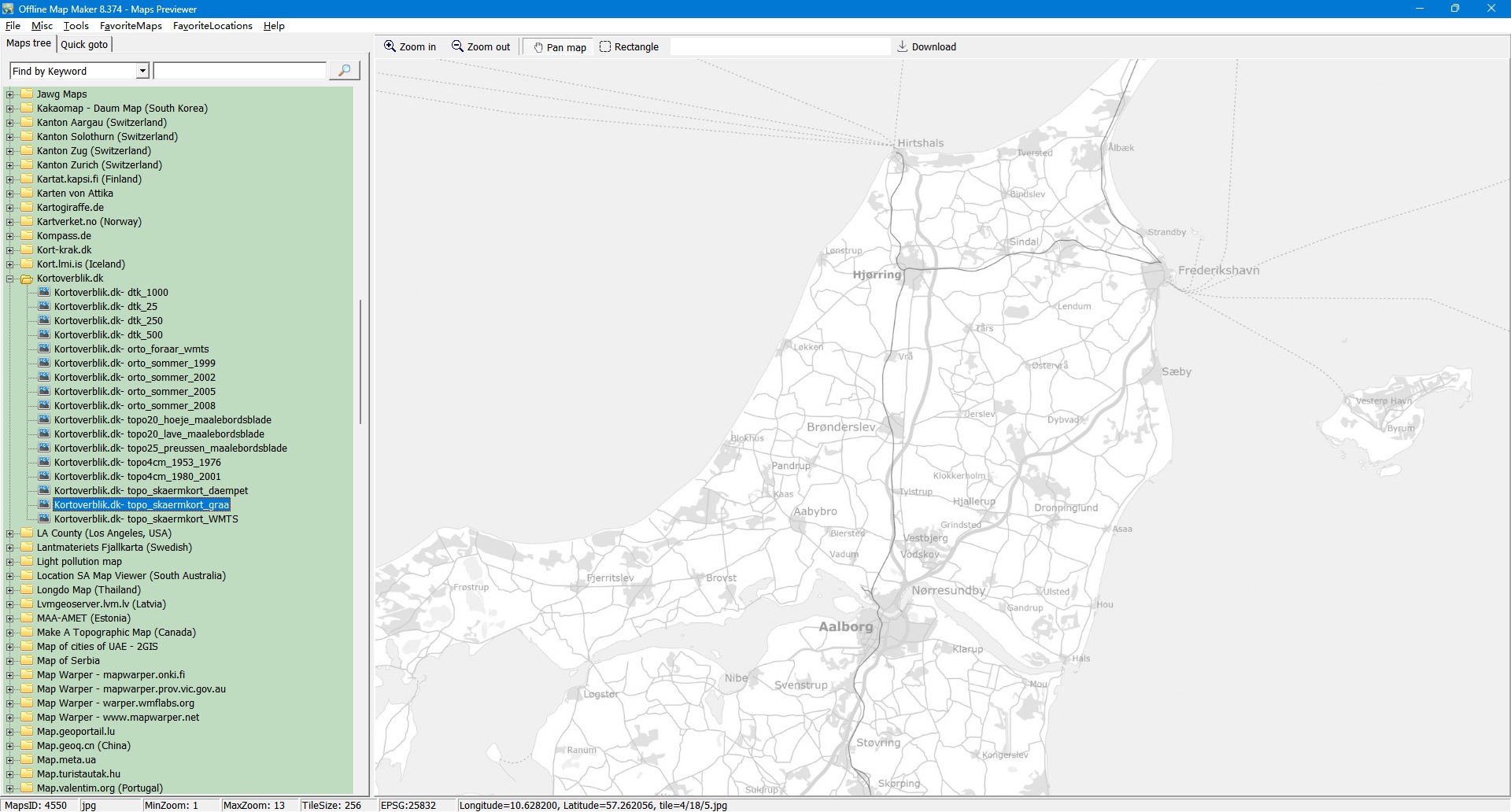Expand the Light pollution map node
Screen dimensions: 1511x812
(10, 562)
